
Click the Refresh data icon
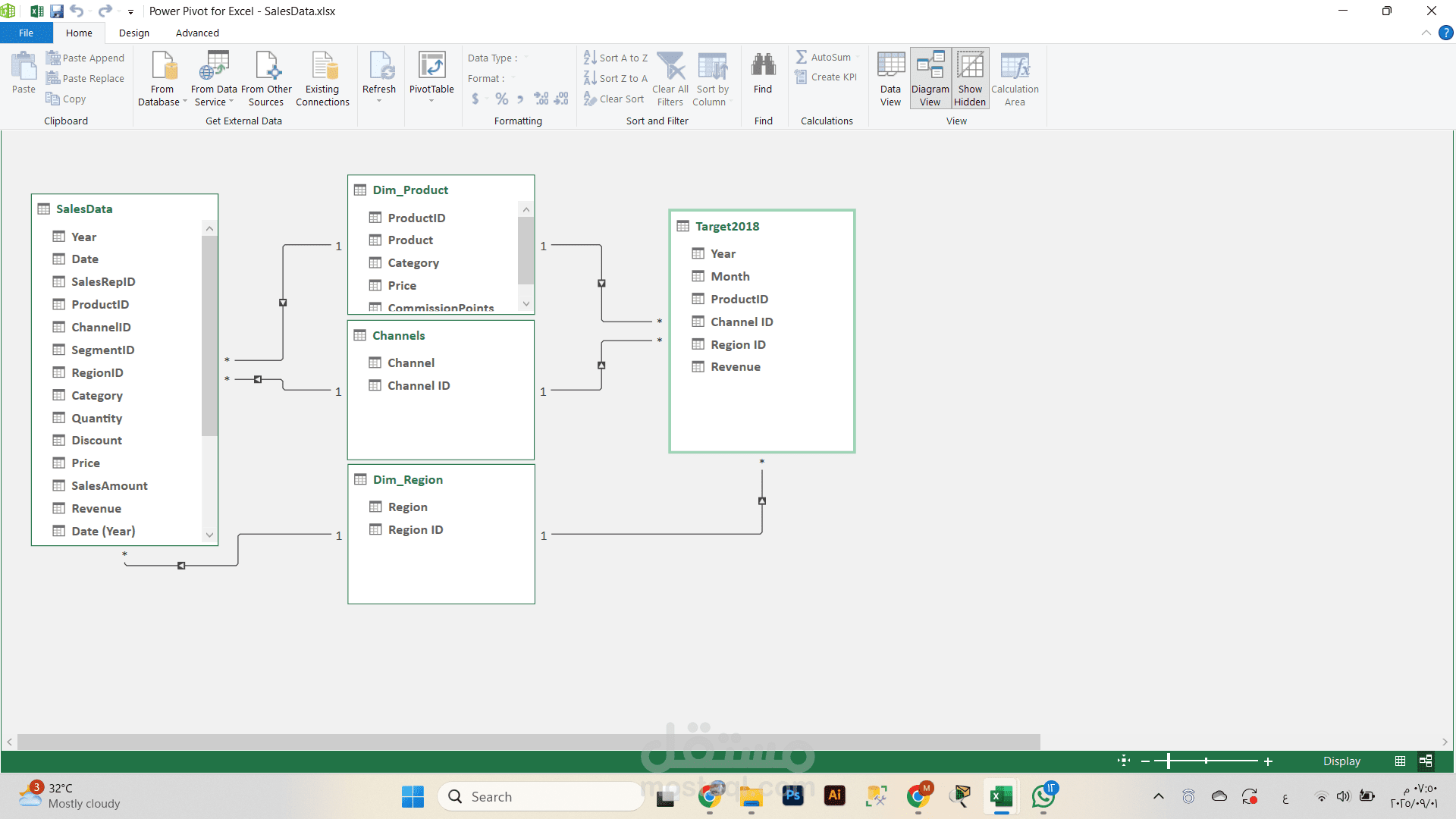click(x=379, y=67)
